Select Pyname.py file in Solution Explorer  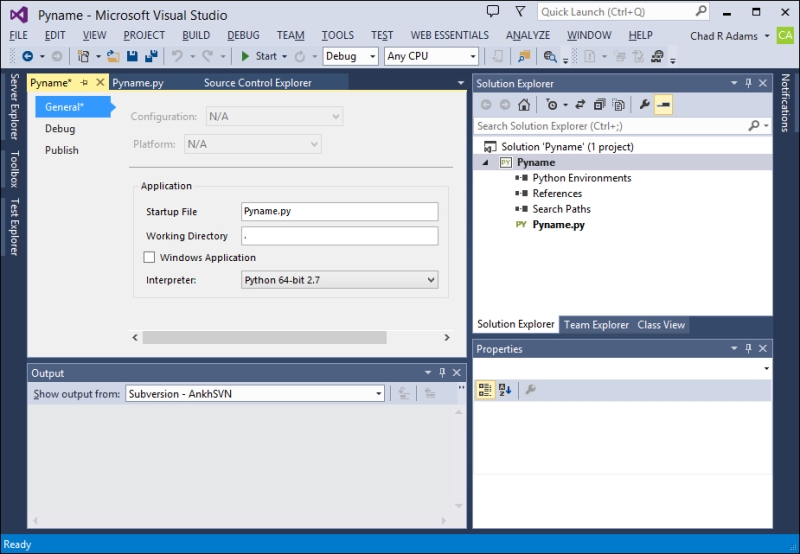(559, 224)
